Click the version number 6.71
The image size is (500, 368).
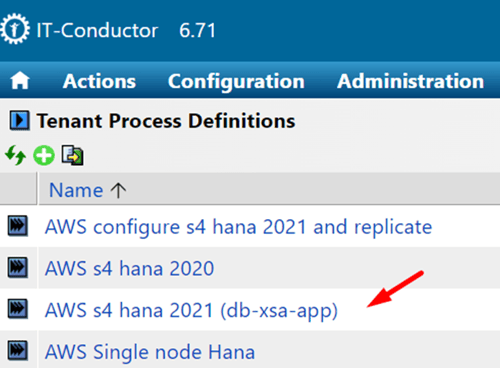click(x=198, y=30)
